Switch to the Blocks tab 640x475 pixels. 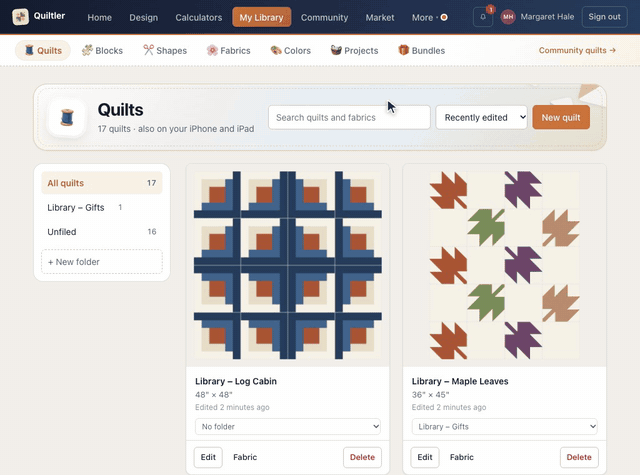point(102,51)
